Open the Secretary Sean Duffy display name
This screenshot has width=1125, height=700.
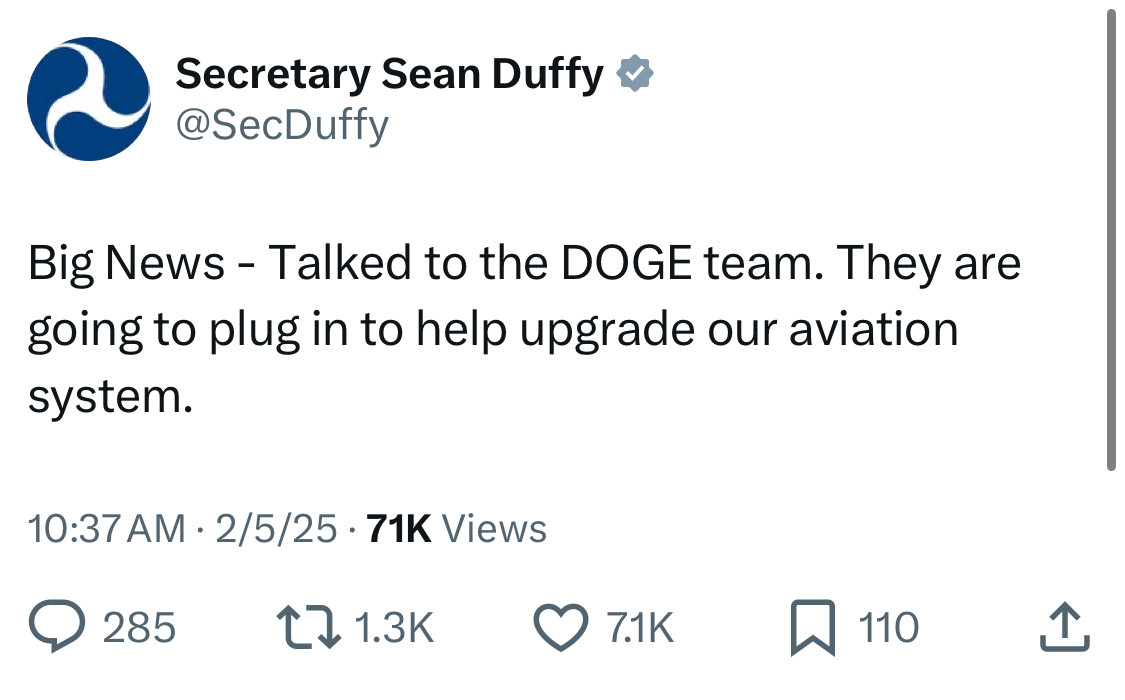389,74
